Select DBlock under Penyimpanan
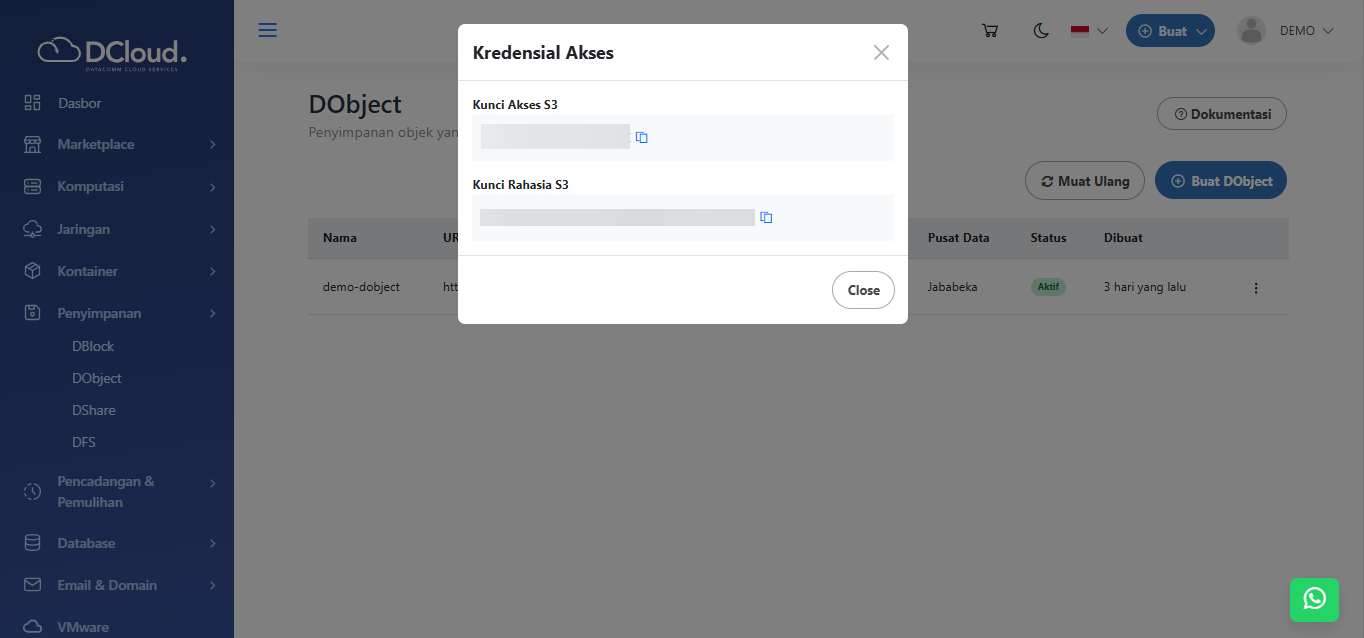1364x638 pixels. (93, 346)
